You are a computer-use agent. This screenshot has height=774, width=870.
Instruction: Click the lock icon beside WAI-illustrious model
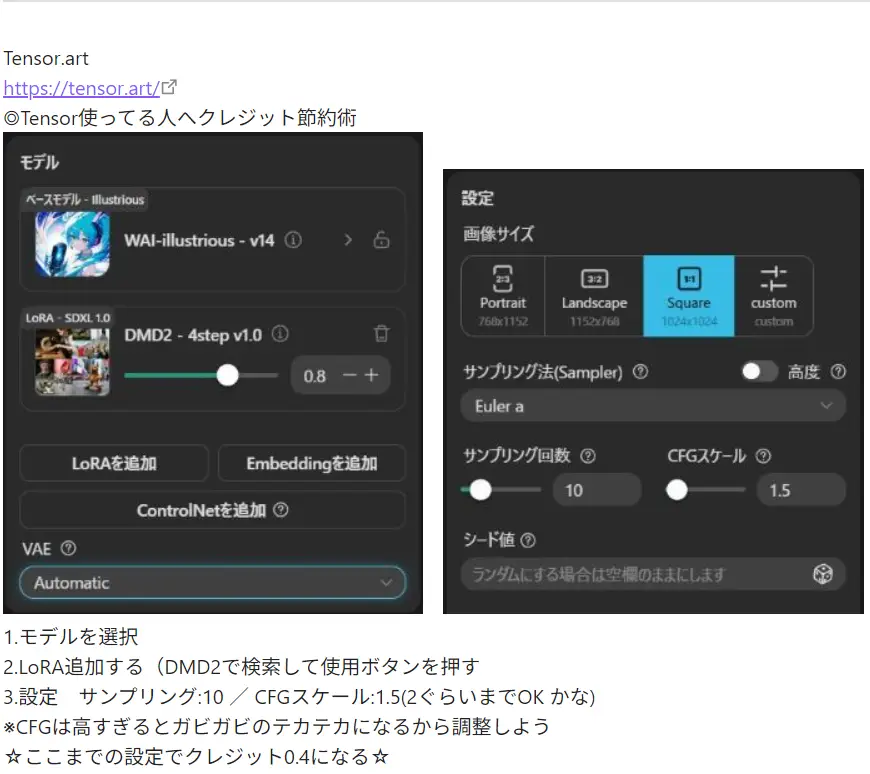tap(381, 240)
